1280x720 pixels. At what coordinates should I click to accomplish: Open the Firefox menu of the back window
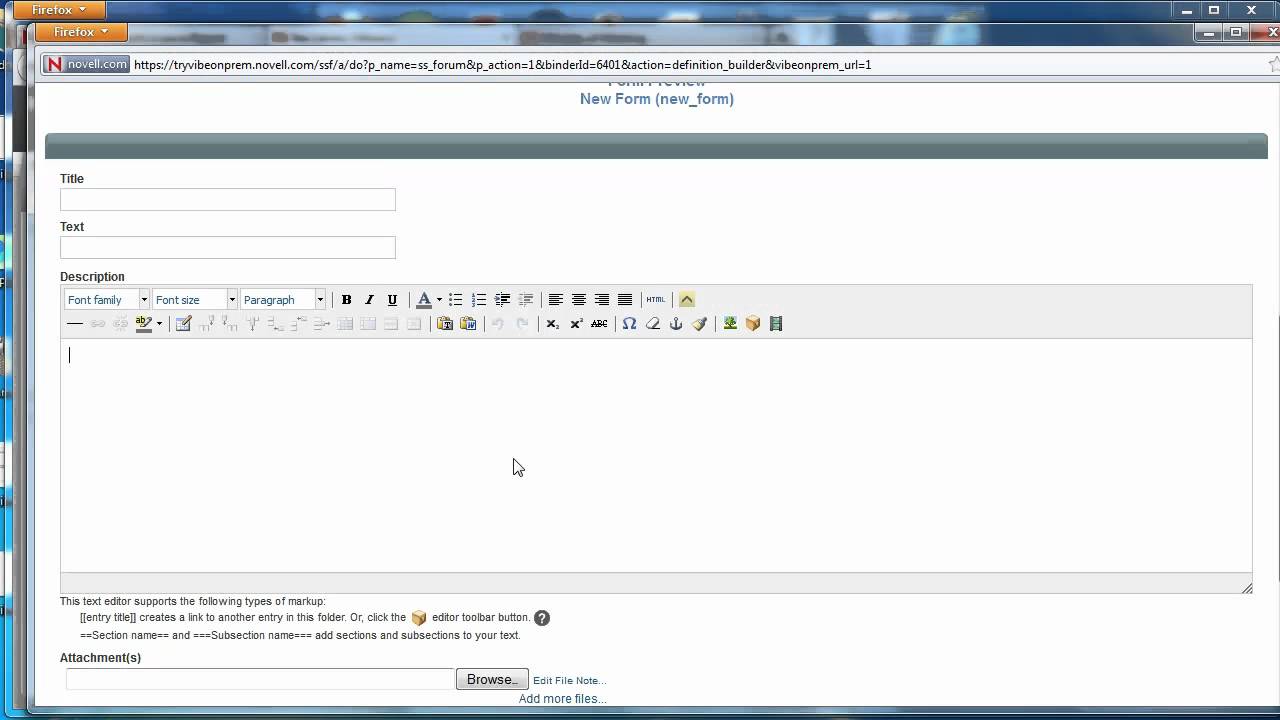tap(58, 10)
